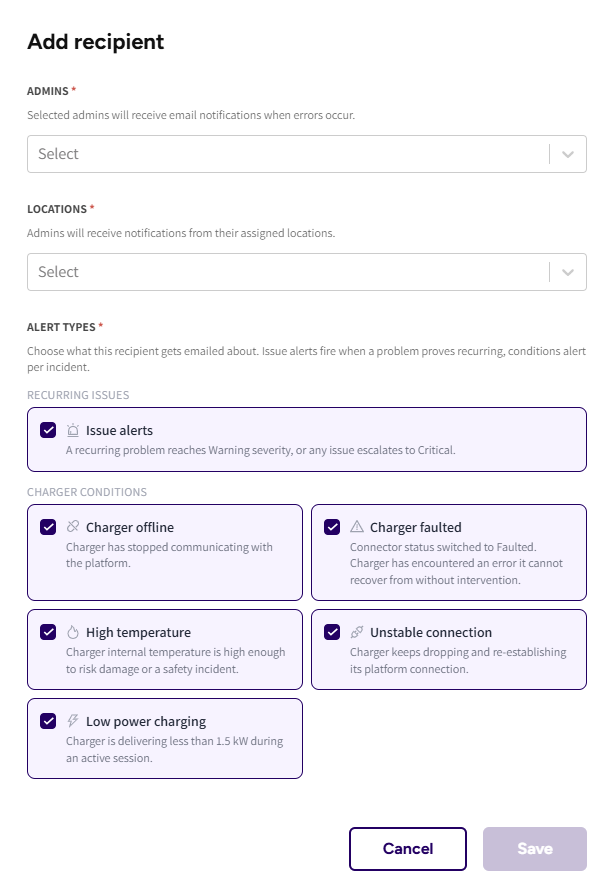Click 'Charger keeps dropping and re-establishing' description
This screenshot has width=613, height=895.
[x=458, y=660]
